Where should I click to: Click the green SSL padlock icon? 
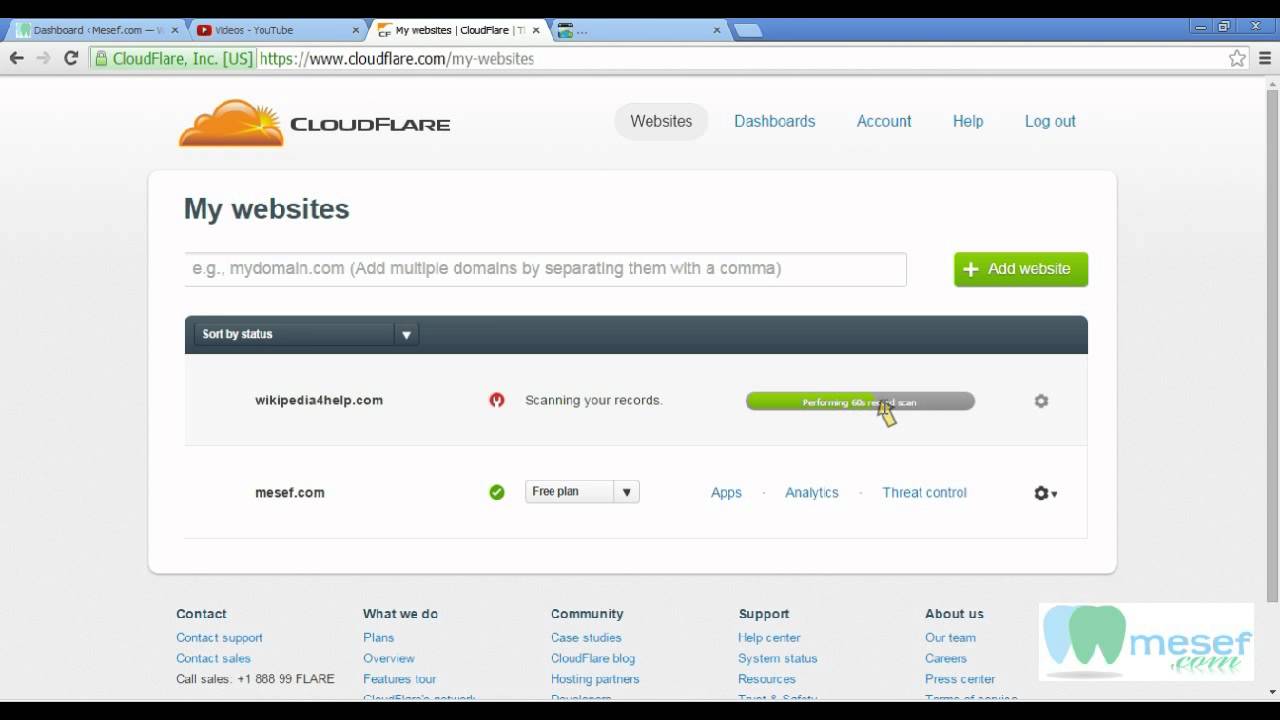100,58
